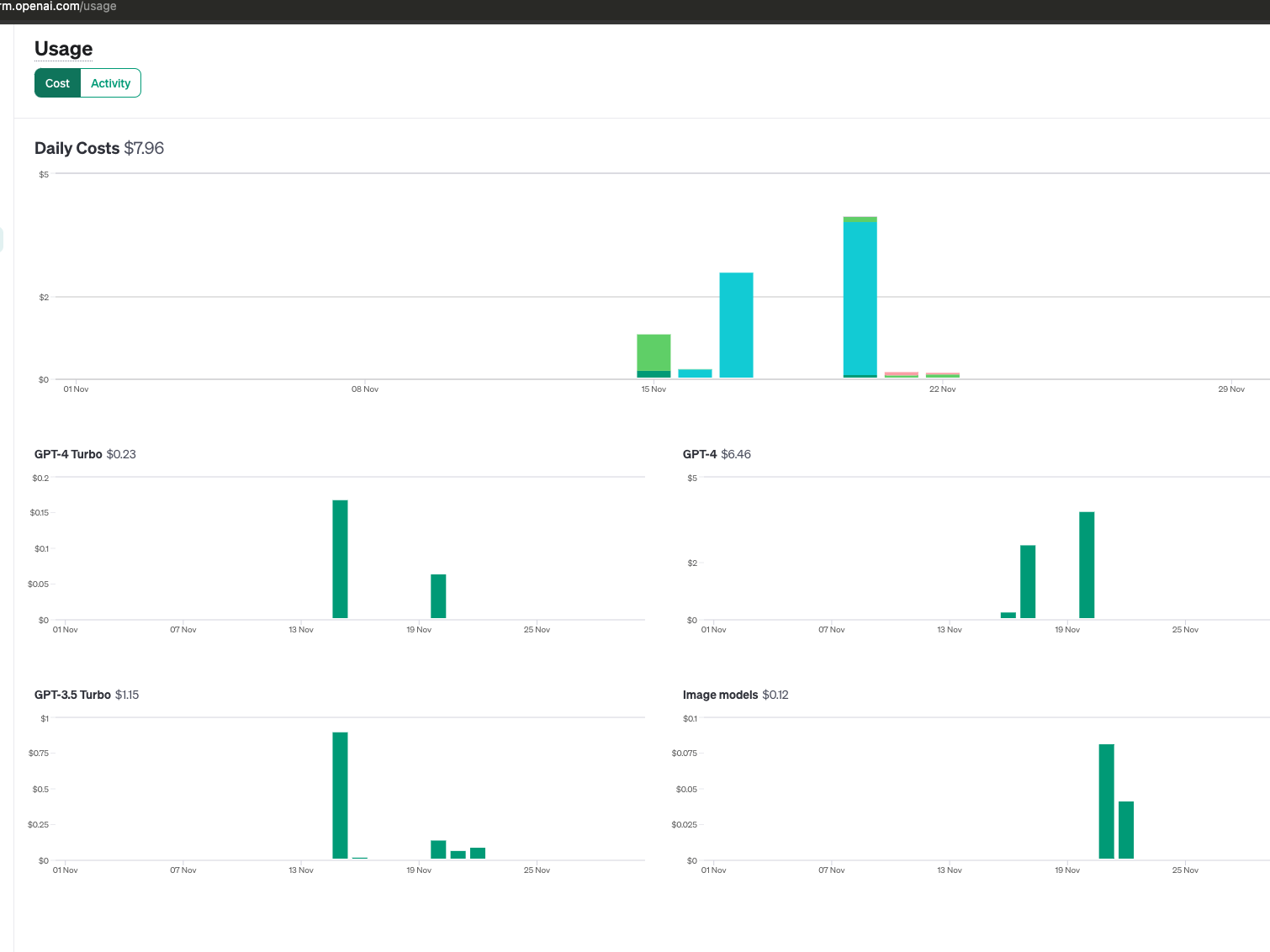Click the Usage page heading
This screenshot has width=1270, height=952.
point(63,49)
